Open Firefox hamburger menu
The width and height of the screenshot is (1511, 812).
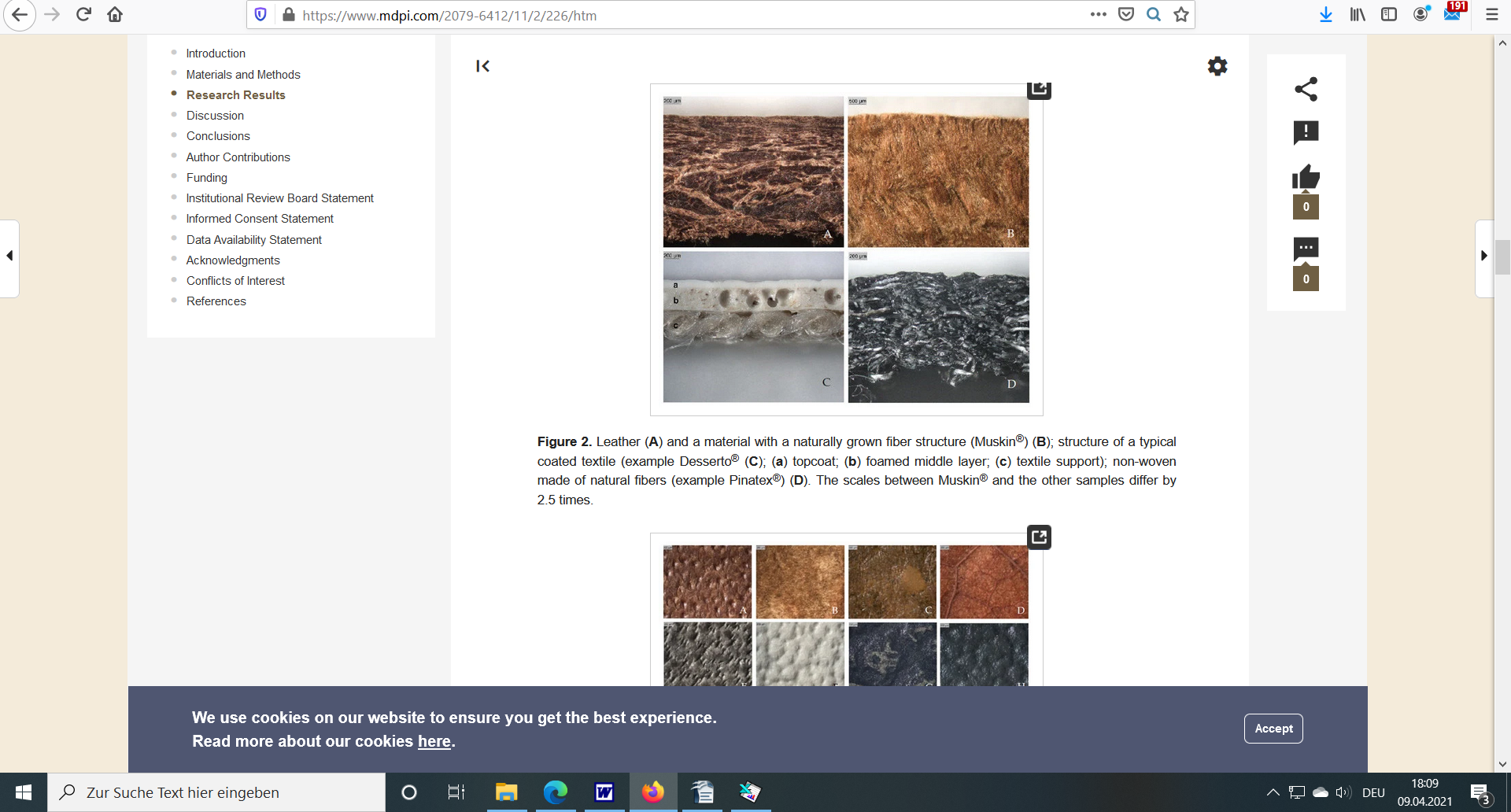(x=1491, y=15)
